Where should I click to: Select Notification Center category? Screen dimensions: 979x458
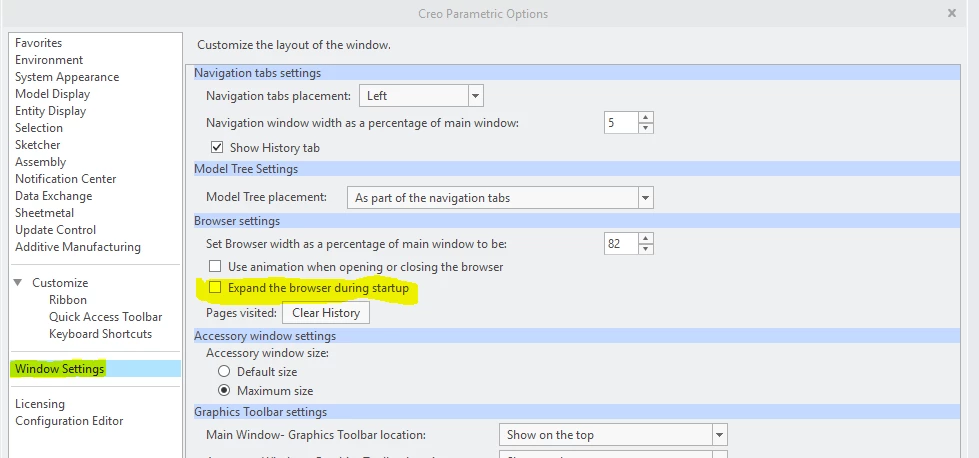click(66, 178)
